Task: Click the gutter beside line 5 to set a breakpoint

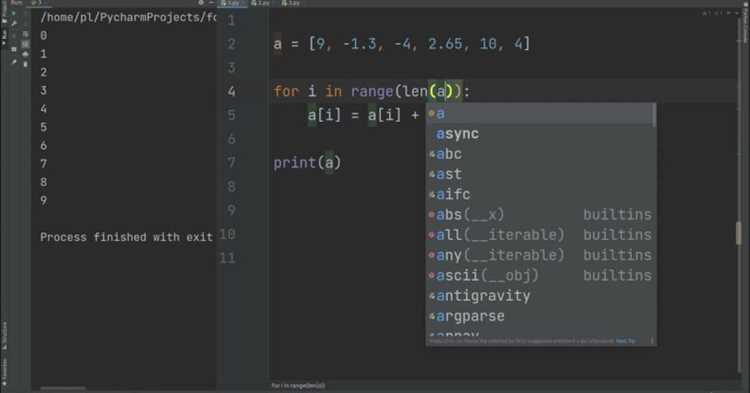Action: [254, 115]
